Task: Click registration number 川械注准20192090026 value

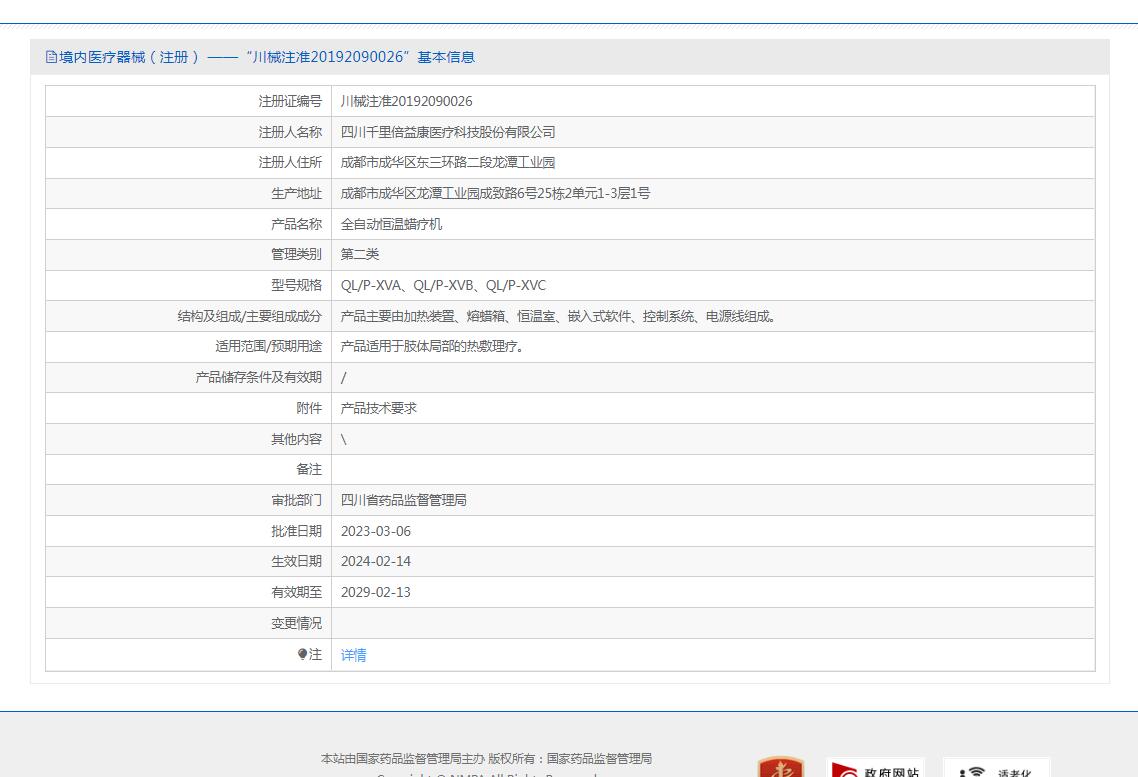Action: [406, 101]
